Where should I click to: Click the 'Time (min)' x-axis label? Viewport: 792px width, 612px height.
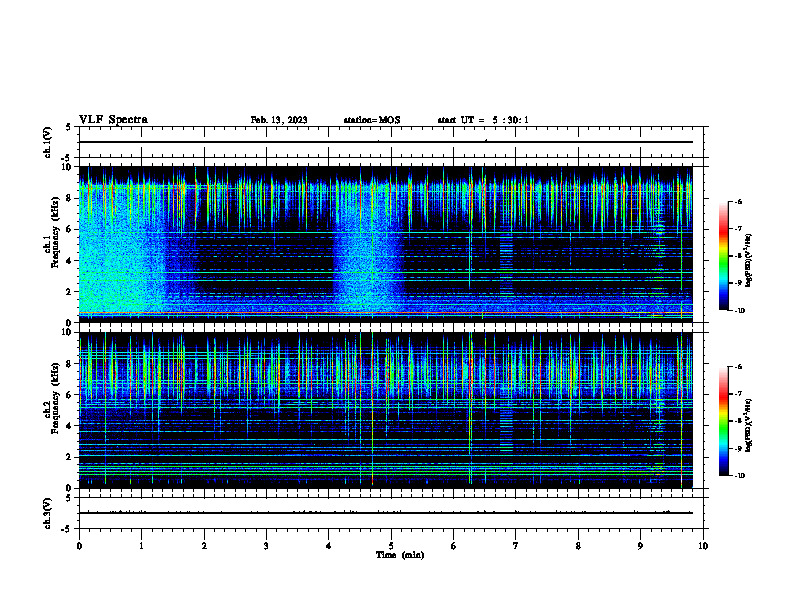(400, 555)
